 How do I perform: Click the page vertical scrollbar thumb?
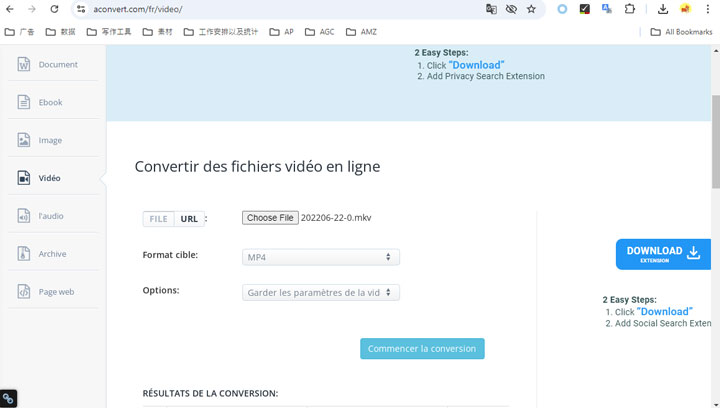pyautogui.click(x=715, y=141)
